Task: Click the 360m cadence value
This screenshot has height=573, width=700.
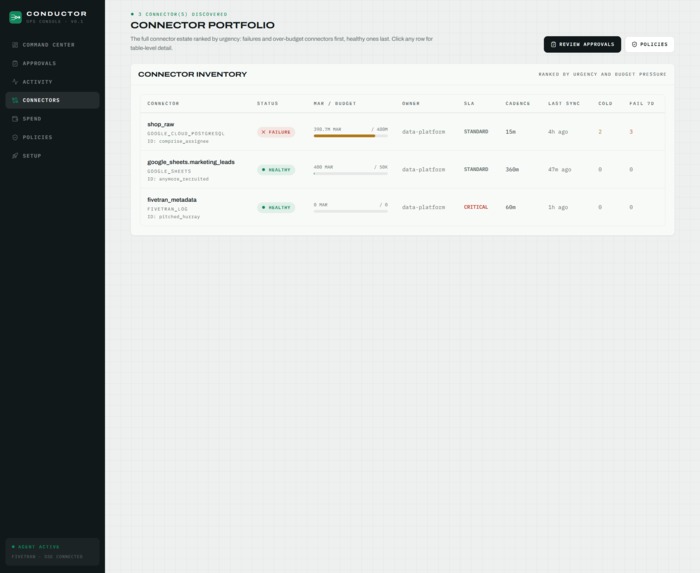Action: coord(512,170)
